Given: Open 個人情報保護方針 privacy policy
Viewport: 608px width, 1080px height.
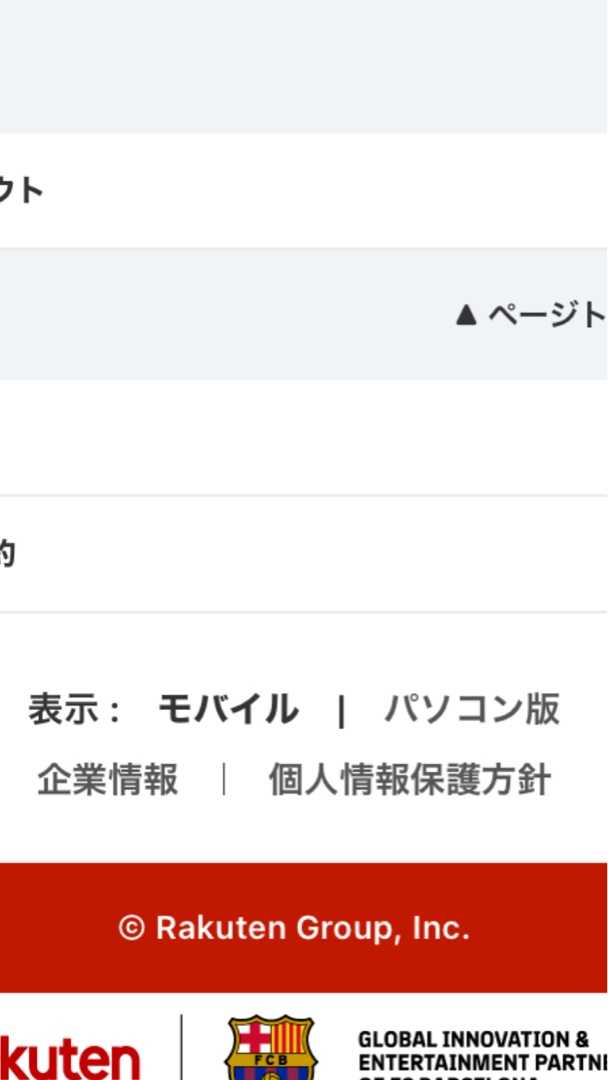Looking at the screenshot, I should 409,780.
